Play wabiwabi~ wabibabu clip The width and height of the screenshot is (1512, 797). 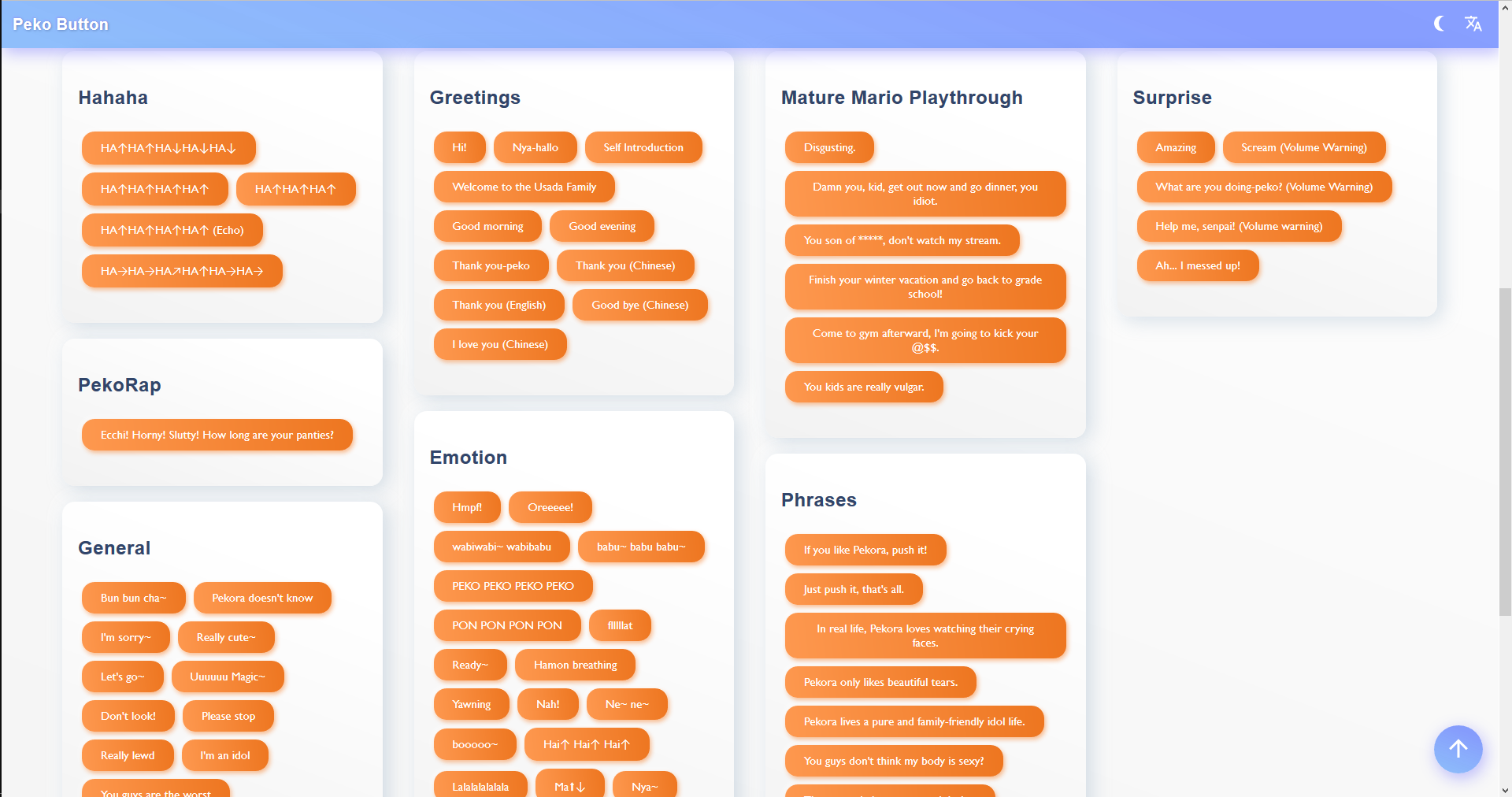502,547
